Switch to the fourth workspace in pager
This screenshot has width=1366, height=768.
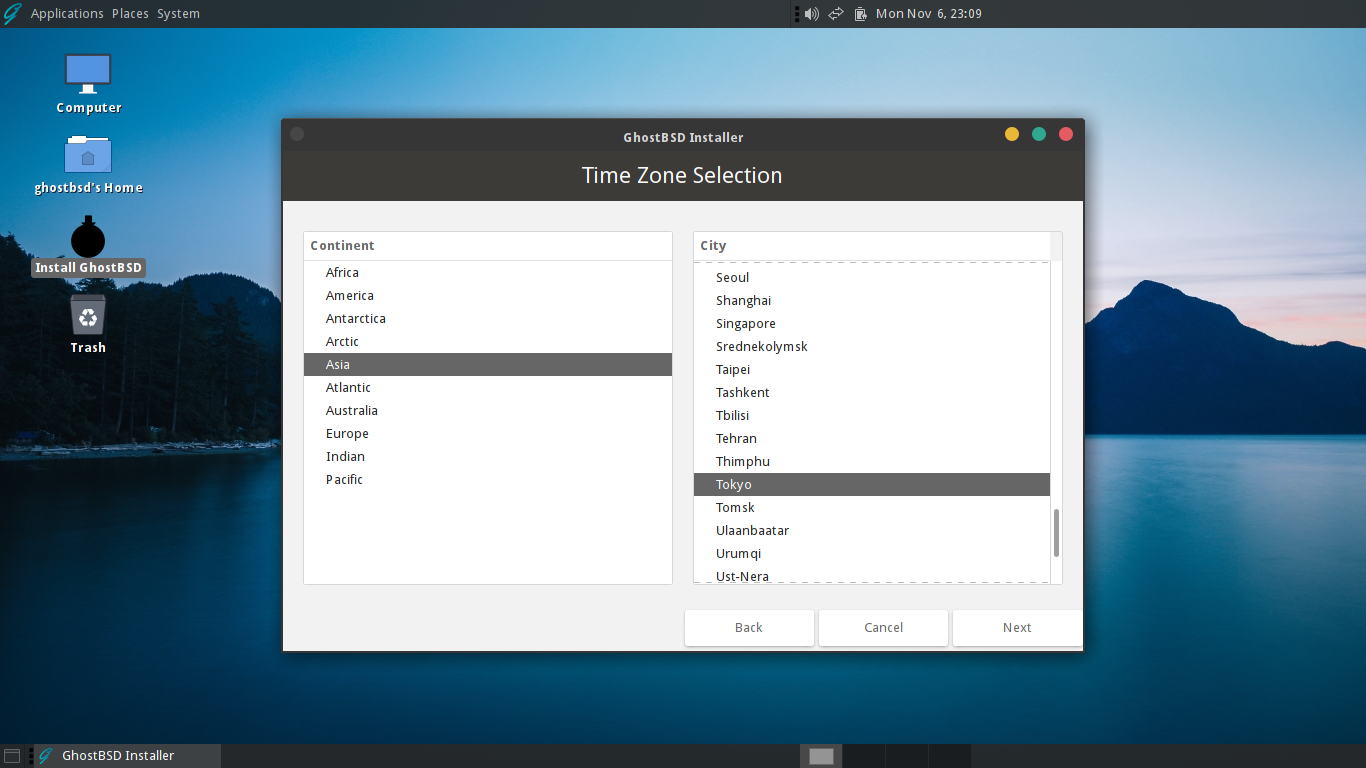[950, 756]
